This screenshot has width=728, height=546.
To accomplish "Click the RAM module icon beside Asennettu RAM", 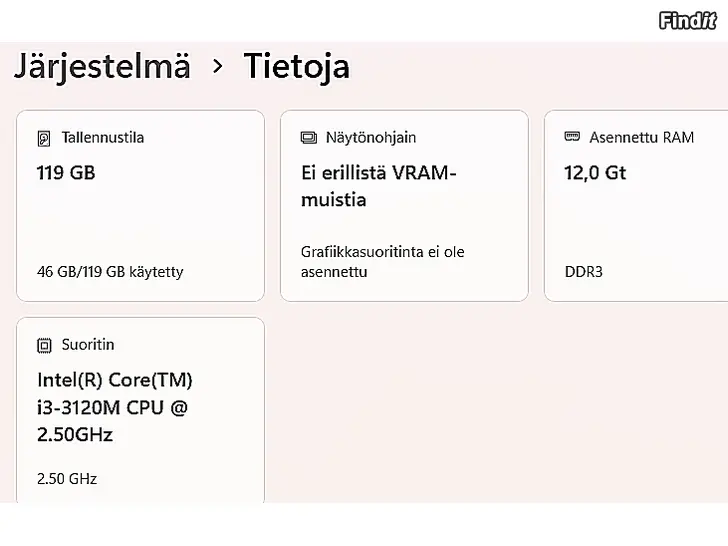I will point(572,137).
